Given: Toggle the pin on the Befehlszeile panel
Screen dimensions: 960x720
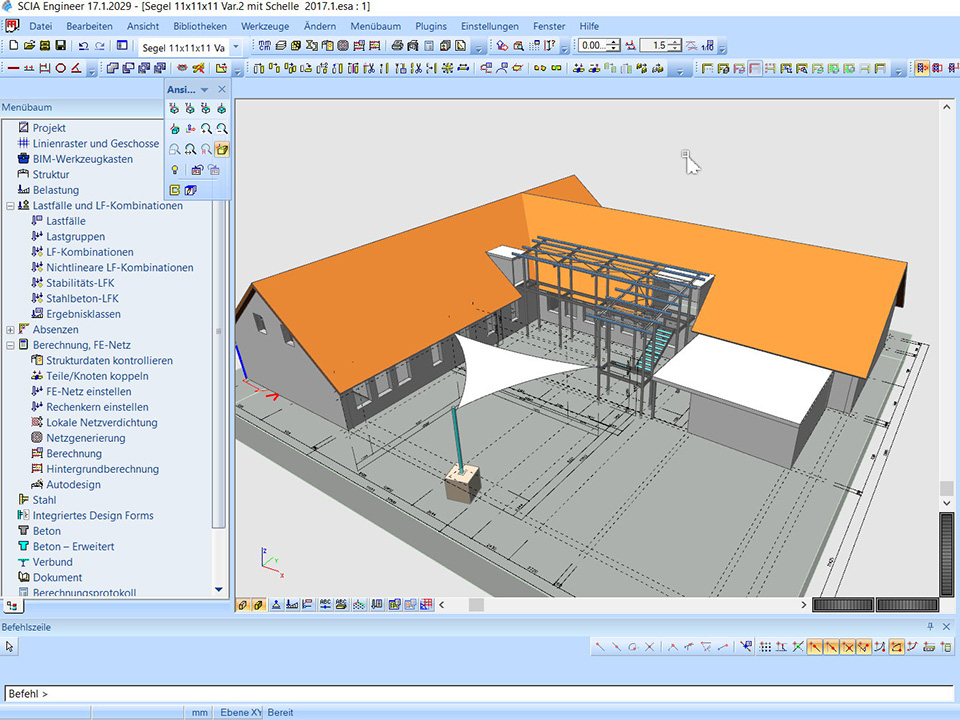Looking at the screenshot, I should (x=931, y=627).
